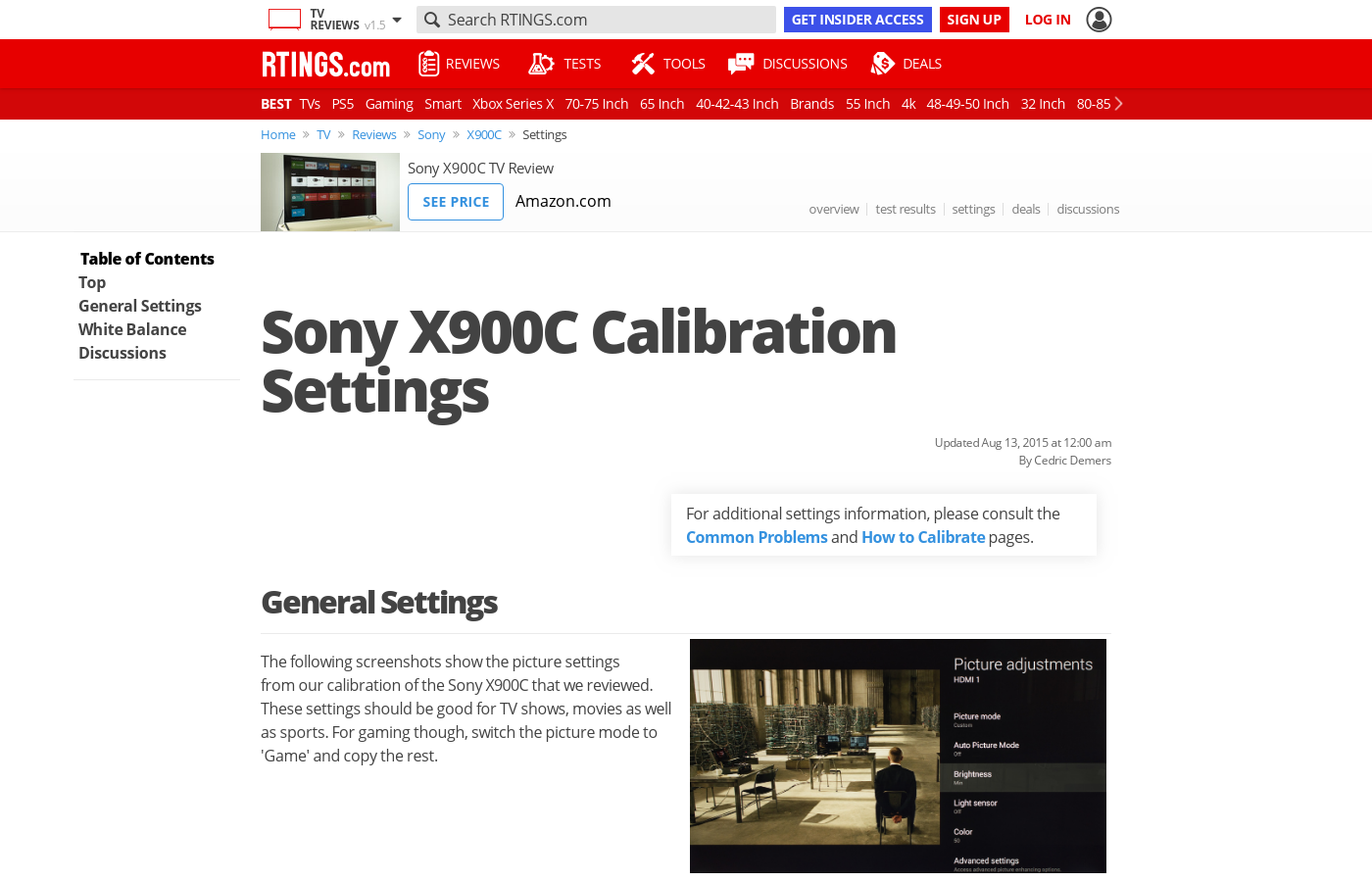This screenshot has width=1372, height=882.
Task: Open the user account profile icon
Action: (1099, 20)
